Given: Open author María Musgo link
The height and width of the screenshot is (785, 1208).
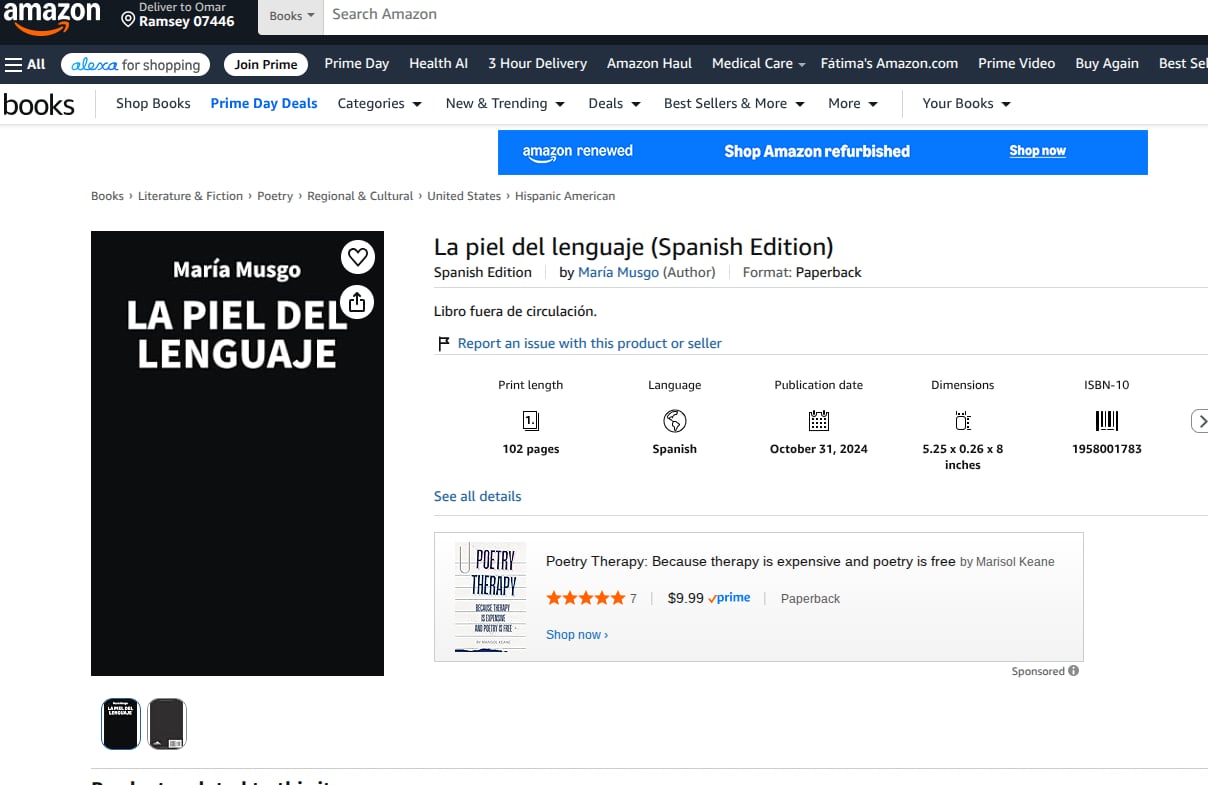Looking at the screenshot, I should [618, 272].
